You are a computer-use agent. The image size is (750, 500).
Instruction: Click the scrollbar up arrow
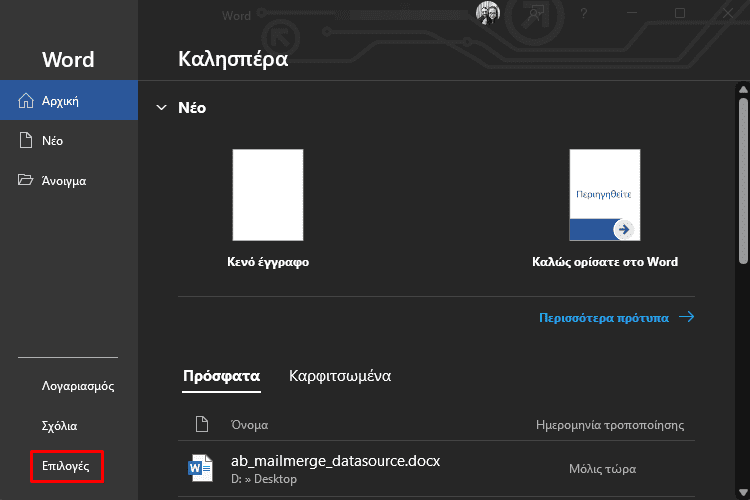click(x=743, y=89)
